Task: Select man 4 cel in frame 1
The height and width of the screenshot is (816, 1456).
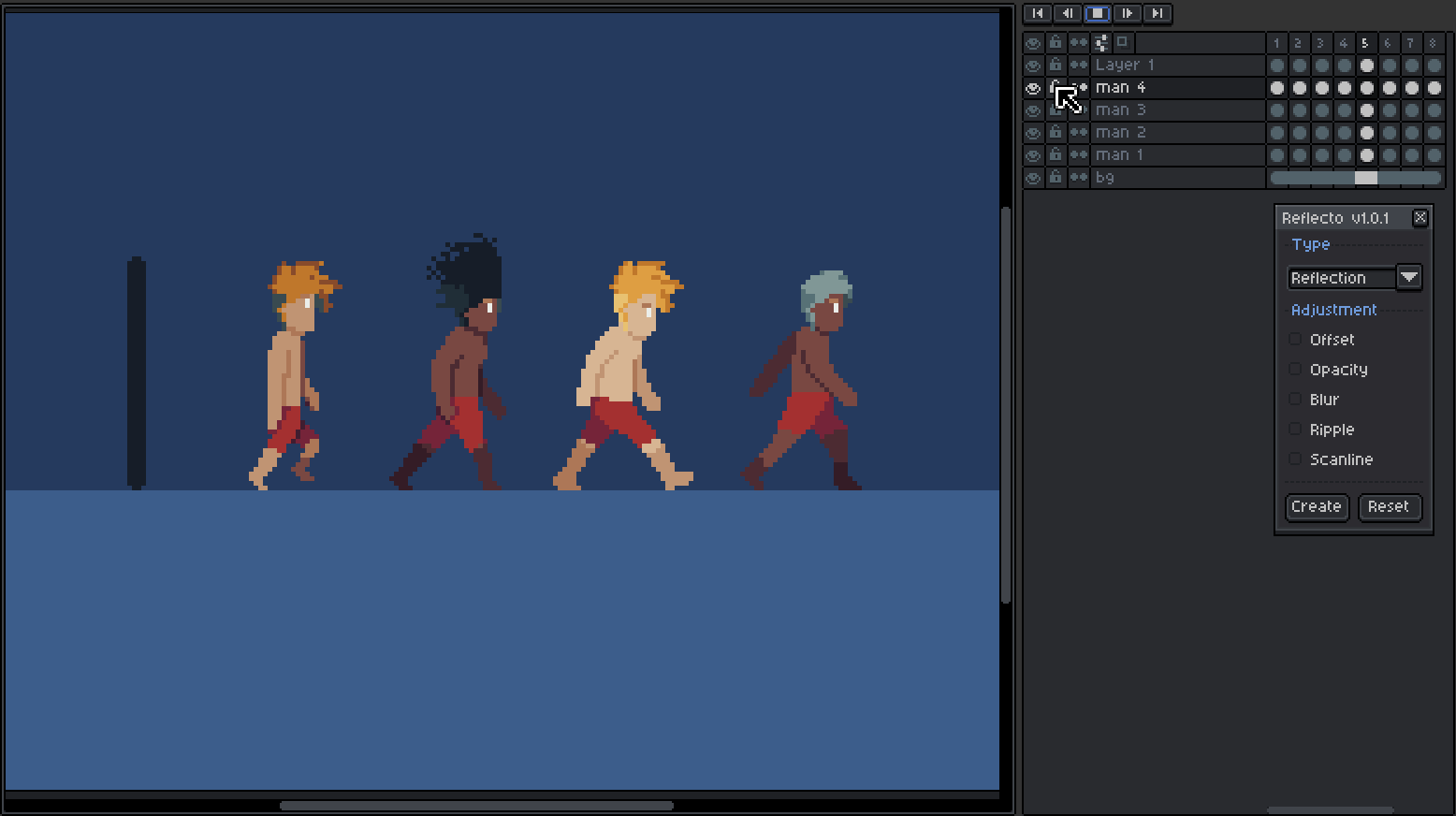Action: click(x=1277, y=88)
